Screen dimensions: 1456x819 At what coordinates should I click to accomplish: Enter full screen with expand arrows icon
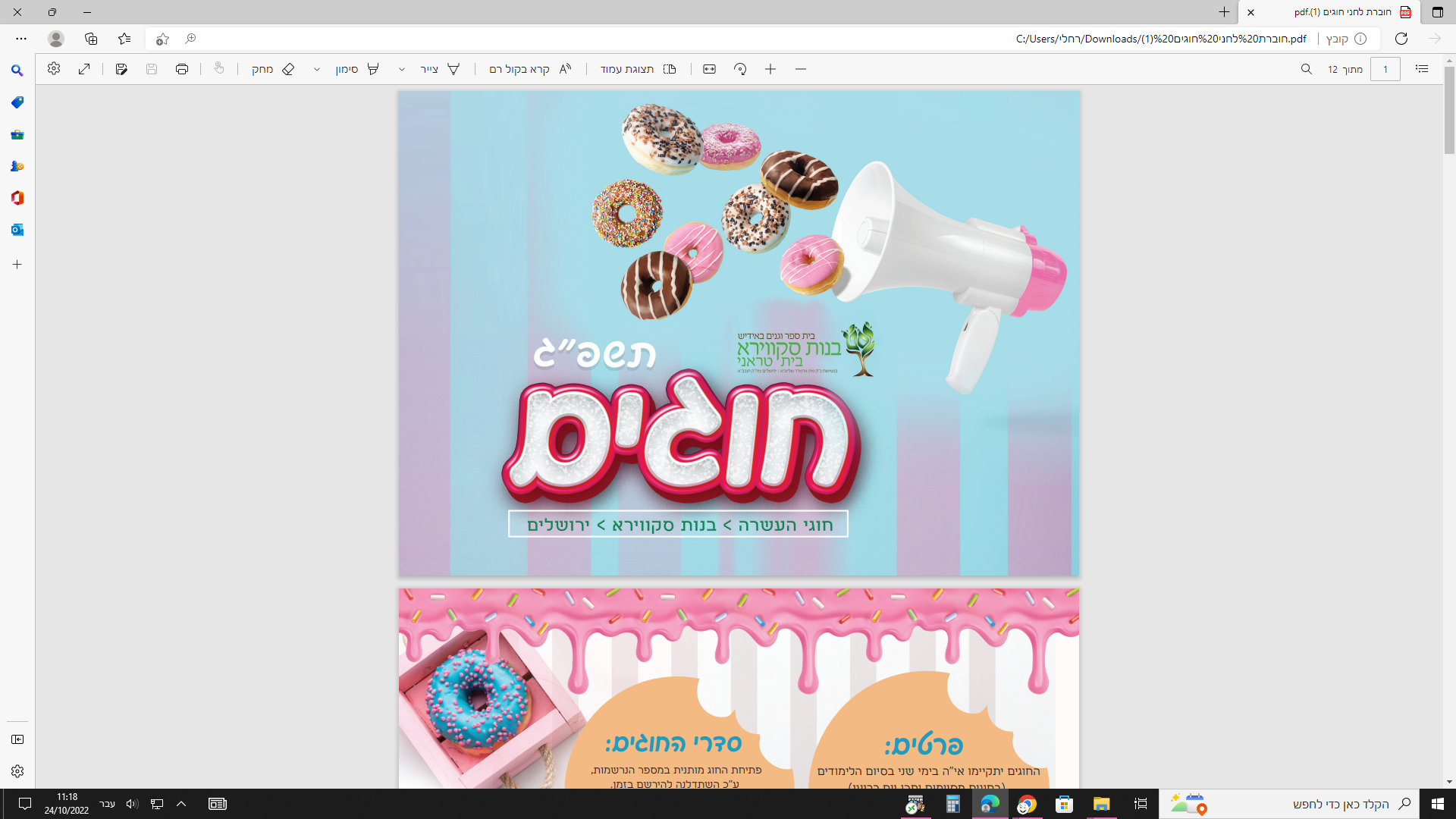pos(84,69)
